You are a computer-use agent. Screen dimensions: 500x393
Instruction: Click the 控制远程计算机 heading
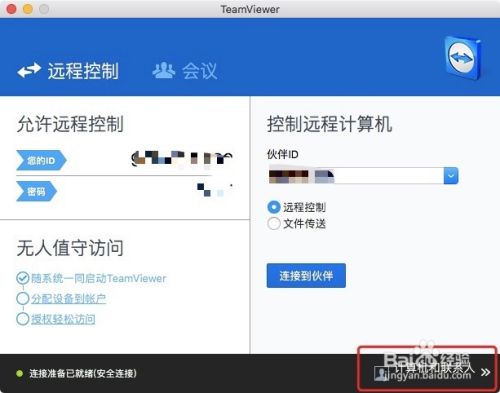tap(329, 124)
